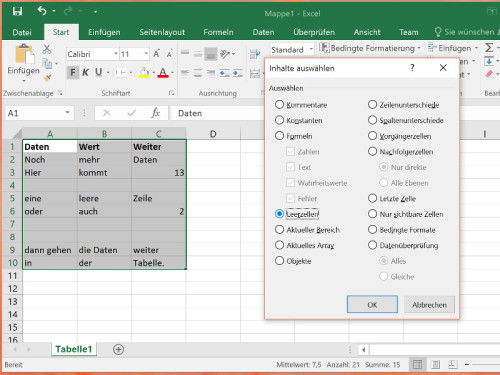
Task: Toggle italic with the K button
Action: [85, 72]
